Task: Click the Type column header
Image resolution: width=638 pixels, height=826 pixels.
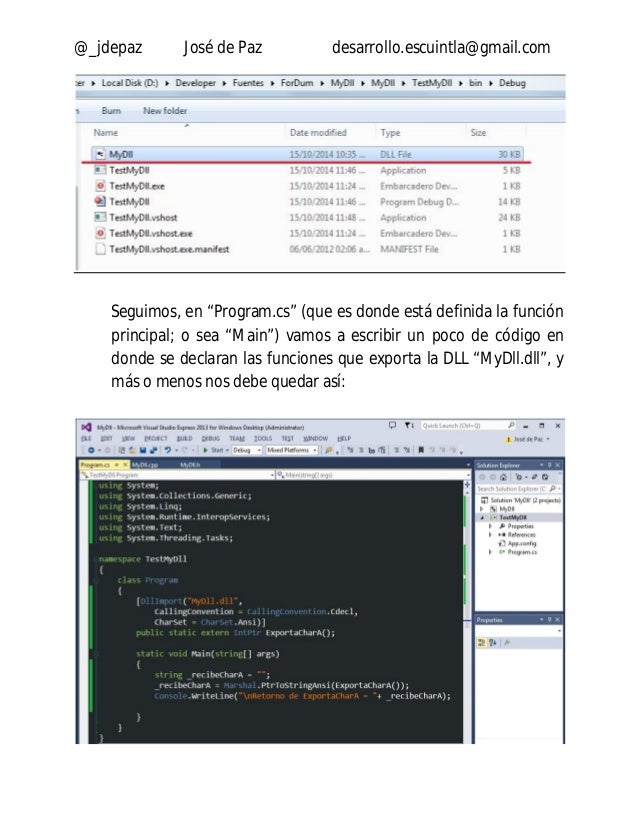Action: pyautogui.click(x=390, y=133)
